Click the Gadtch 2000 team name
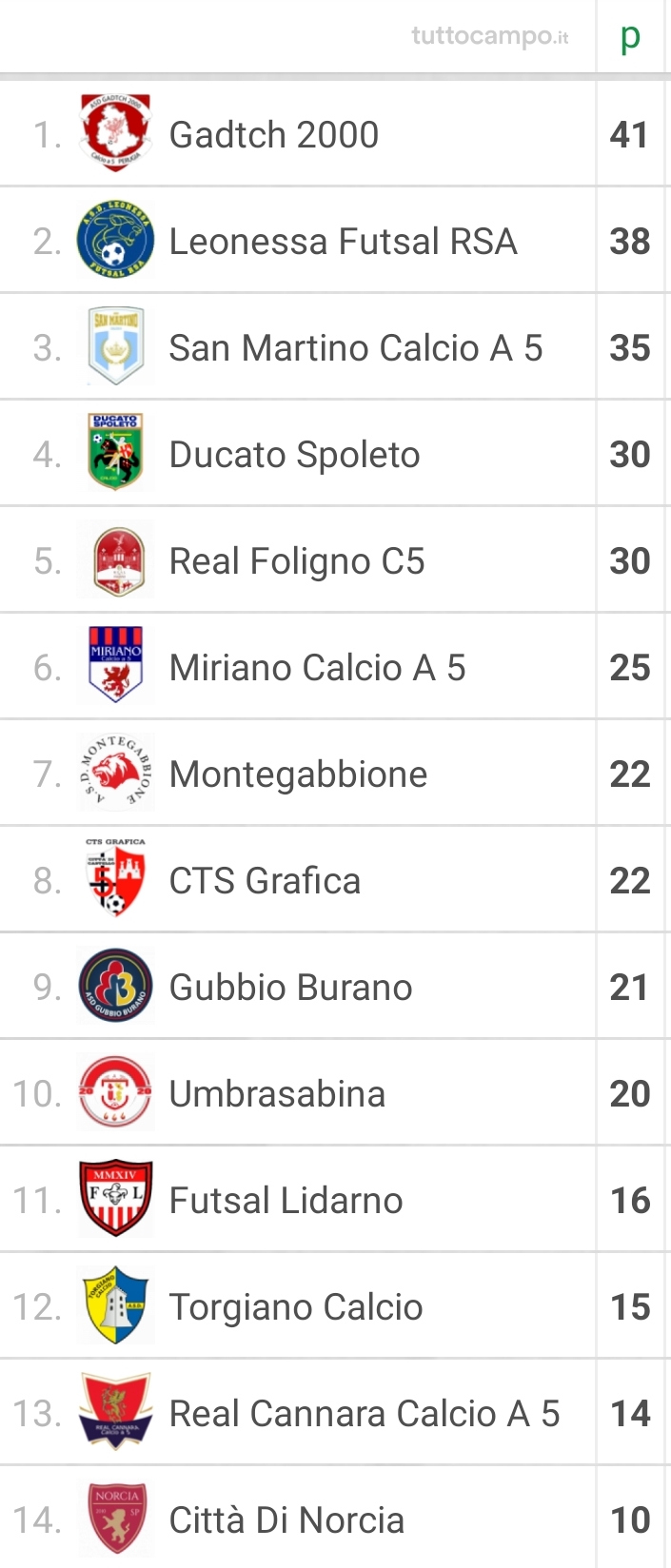 (x=274, y=134)
